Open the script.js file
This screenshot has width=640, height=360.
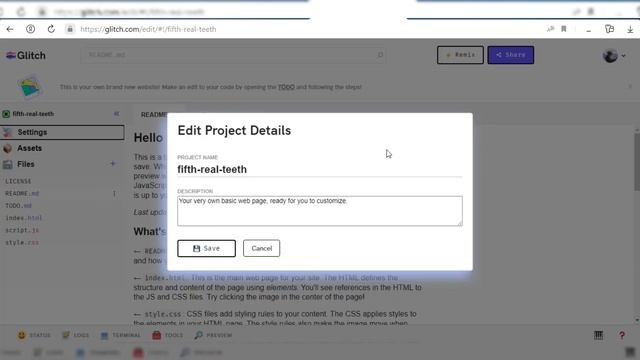(22, 230)
